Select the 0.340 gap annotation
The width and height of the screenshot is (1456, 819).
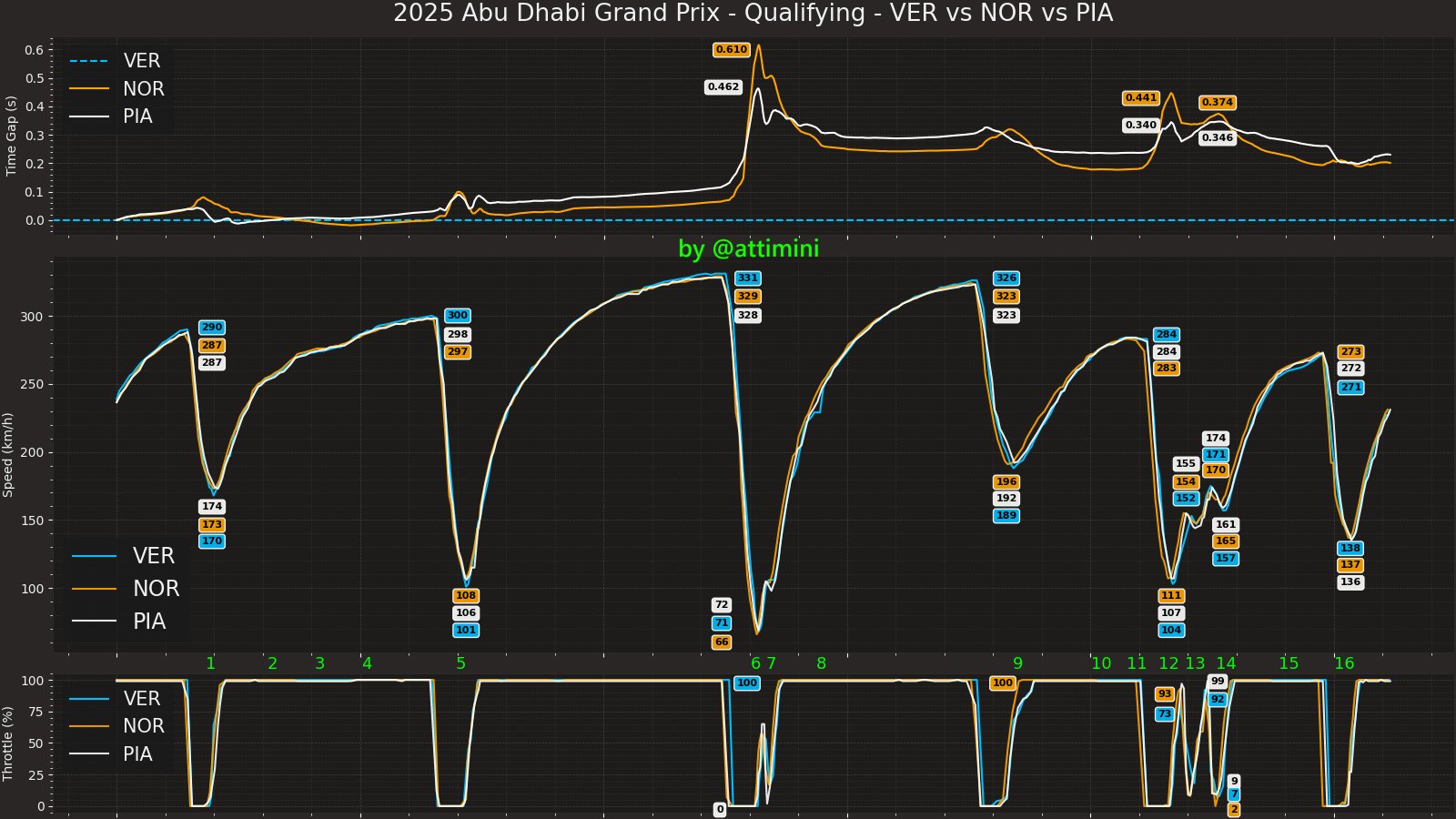(x=1141, y=126)
